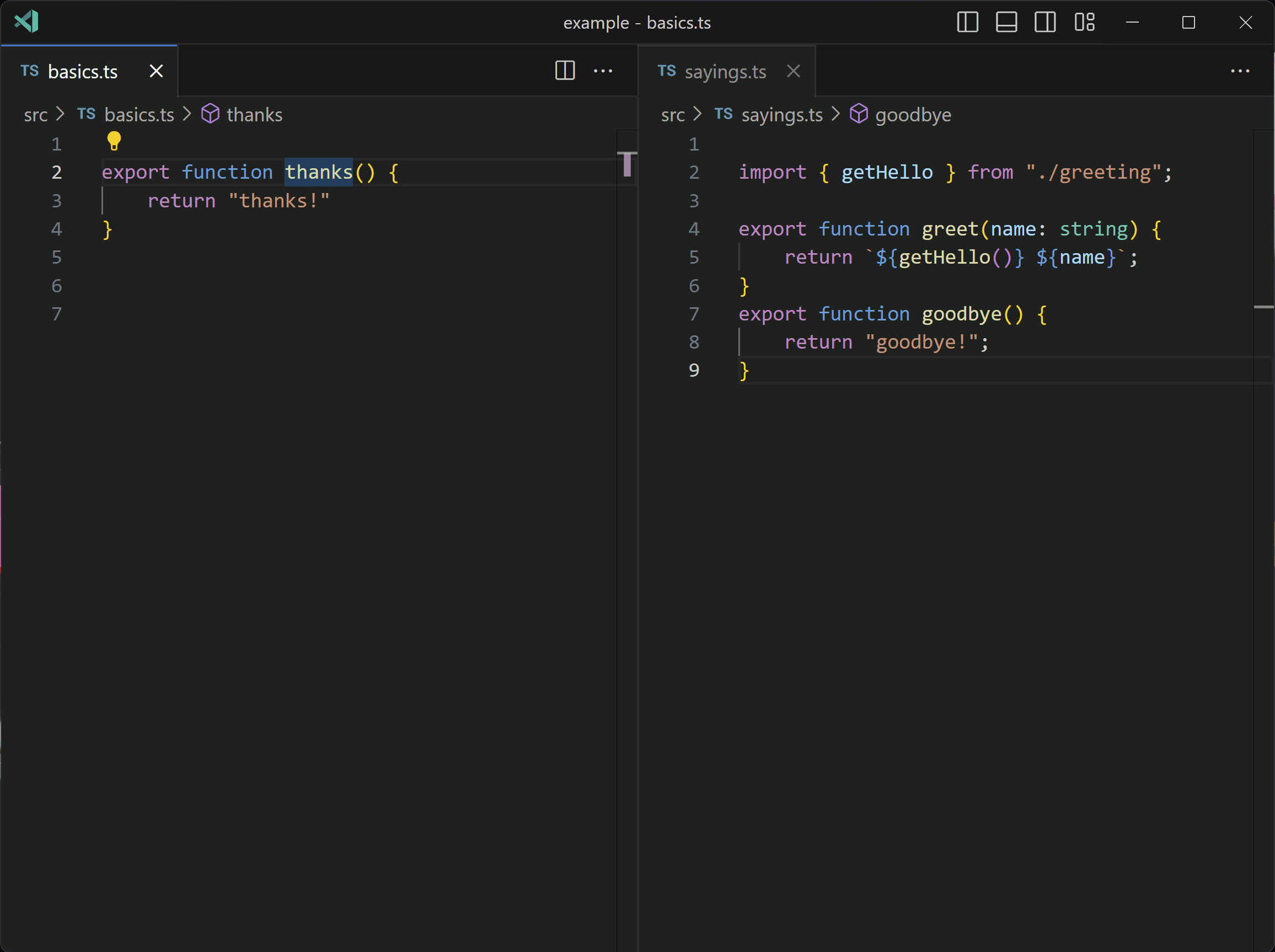Screen dimensions: 1275x952
Task: Click the goodbye symbol cube icon in breadcrumb
Action: click(859, 114)
